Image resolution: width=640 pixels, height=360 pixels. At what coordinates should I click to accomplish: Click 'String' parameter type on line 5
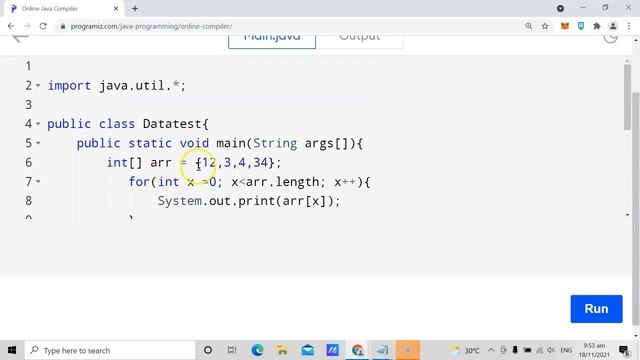(x=275, y=143)
